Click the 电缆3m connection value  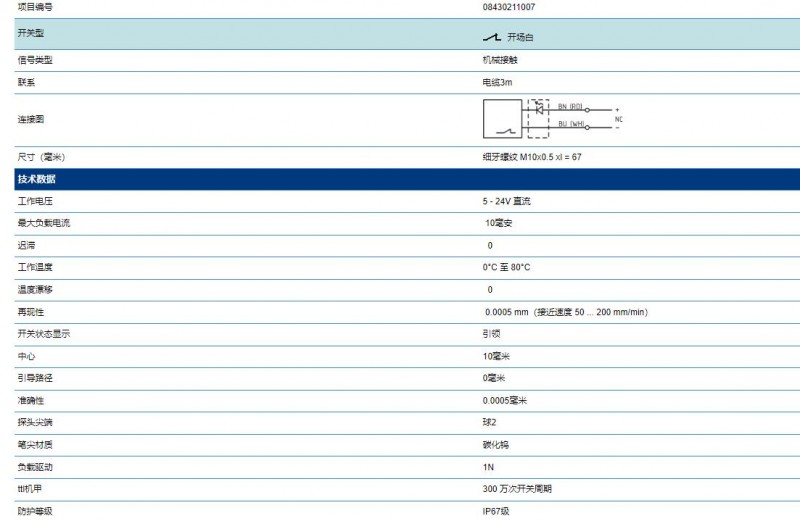[x=497, y=82]
